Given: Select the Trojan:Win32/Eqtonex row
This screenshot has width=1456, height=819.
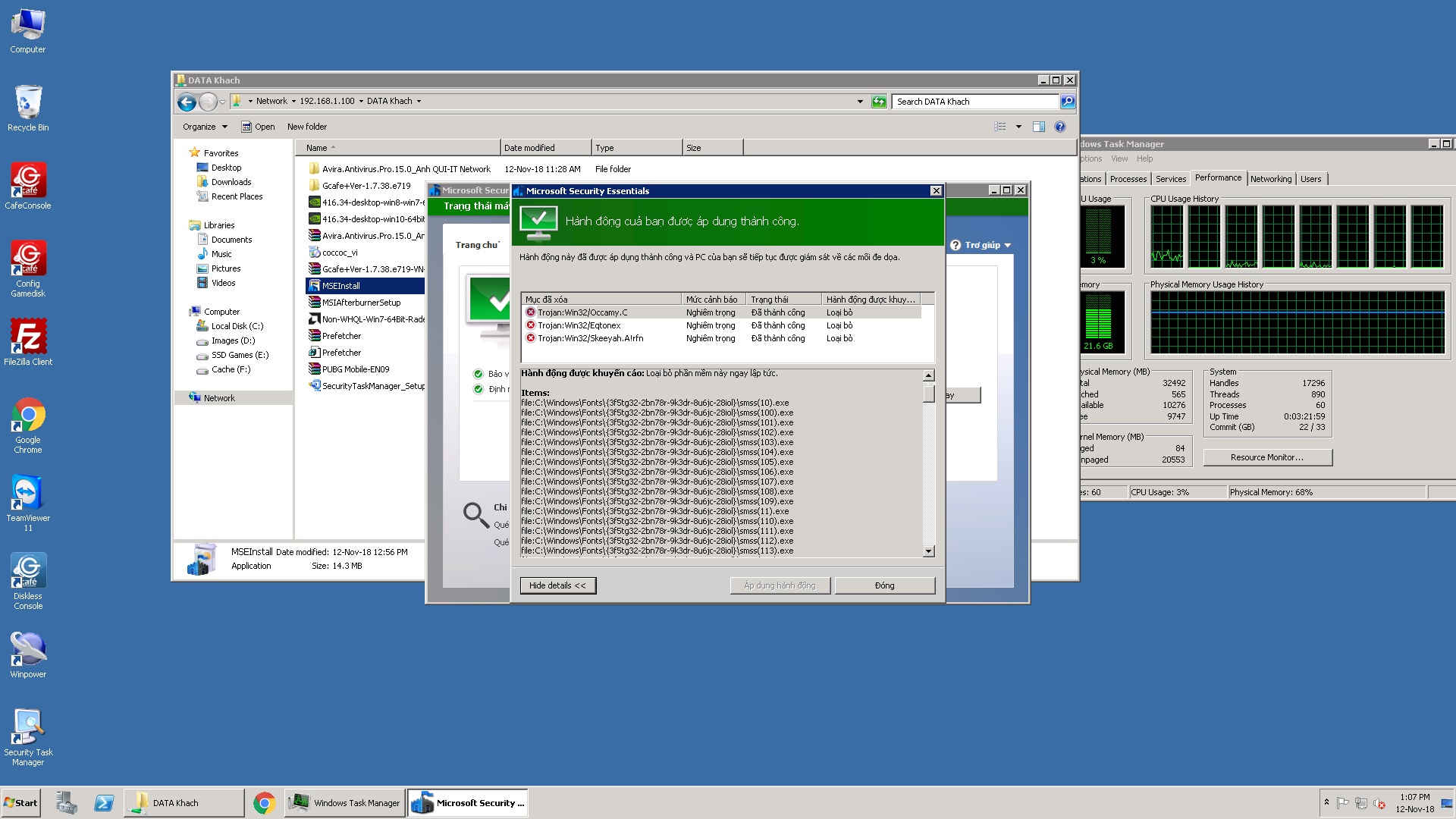Looking at the screenshot, I should pos(720,325).
